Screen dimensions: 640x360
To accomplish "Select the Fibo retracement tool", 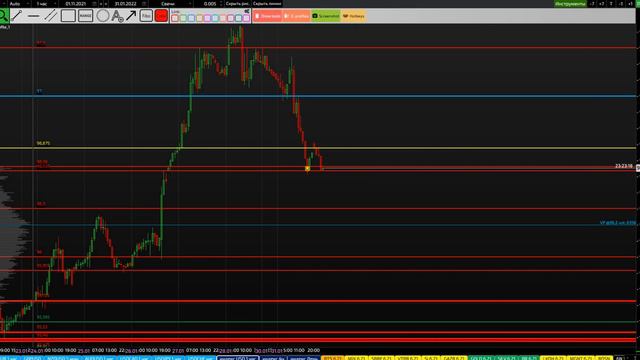I will [x=146, y=16].
